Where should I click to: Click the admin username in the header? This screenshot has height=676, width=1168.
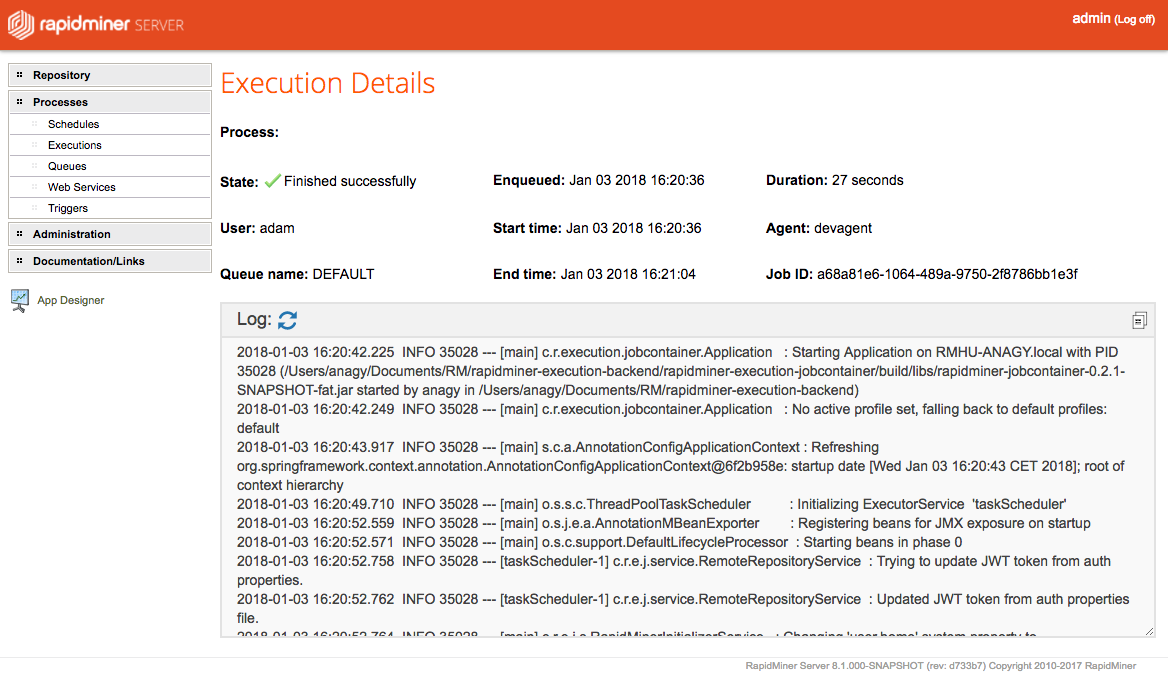click(x=1091, y=19)
